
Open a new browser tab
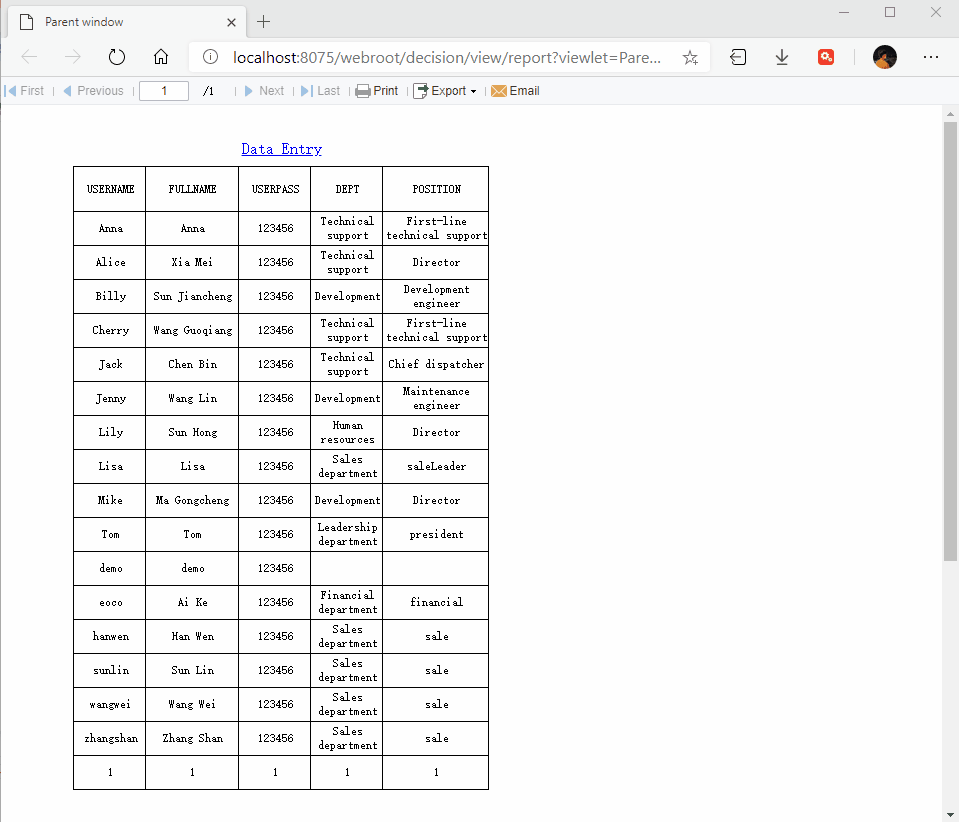coord(262,21)
